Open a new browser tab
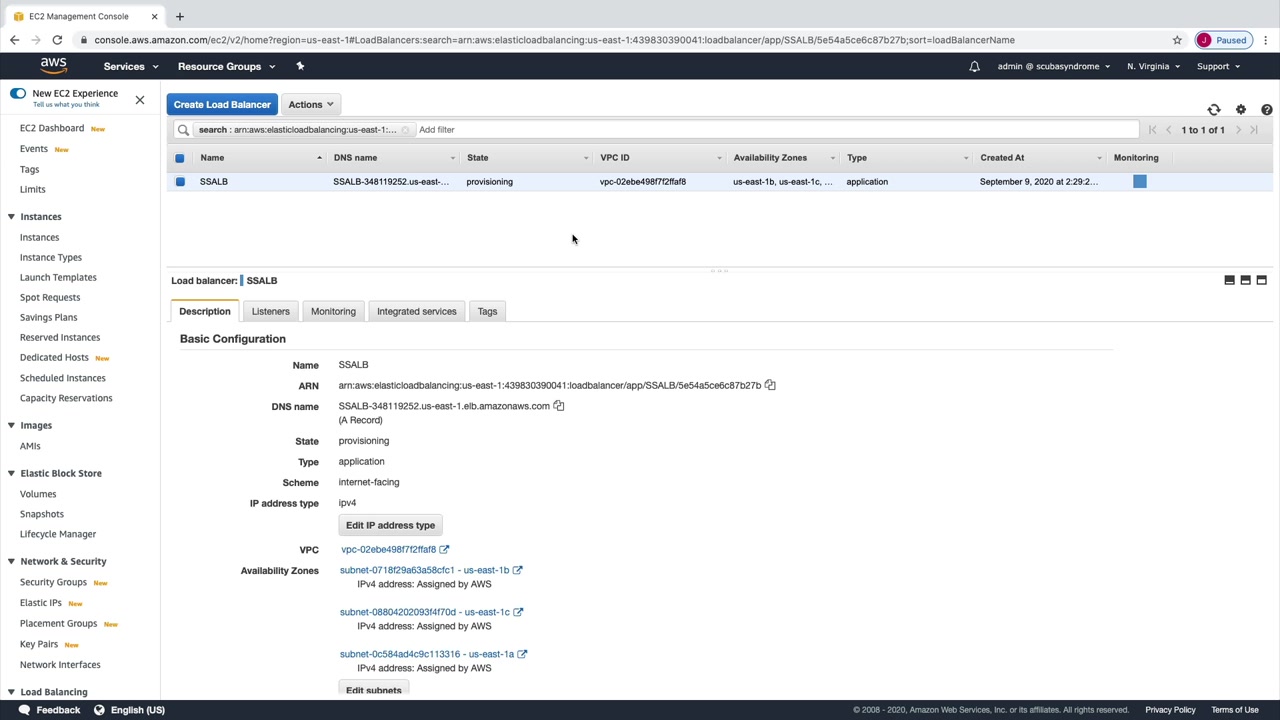 tap(180, 16)
